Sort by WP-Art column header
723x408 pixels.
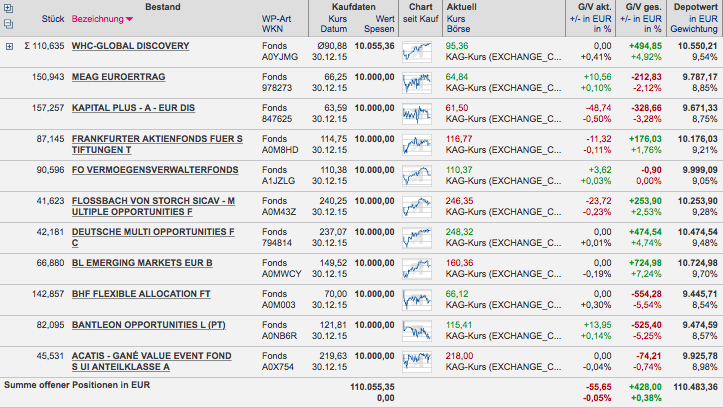pos(276,19)
